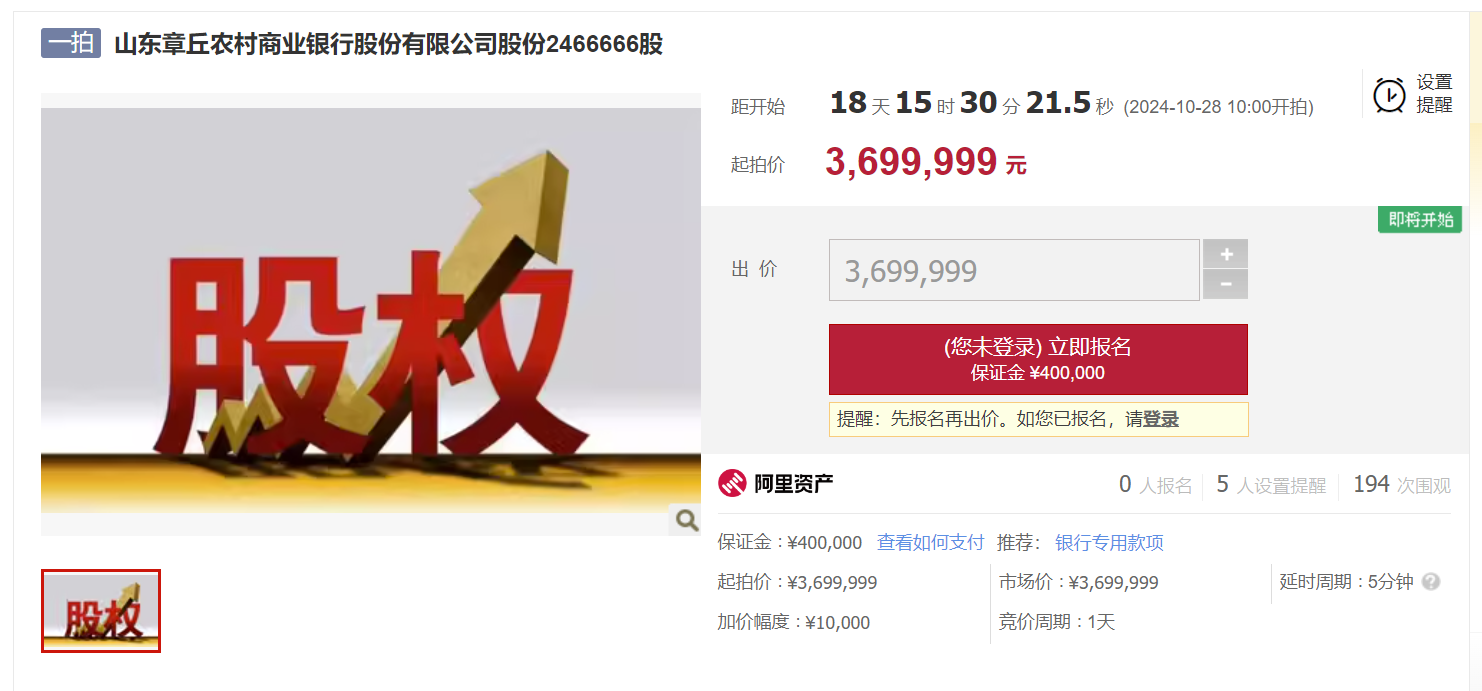Click the 一拍 auction round badge

pyautogui.click(x=71, y=43)
